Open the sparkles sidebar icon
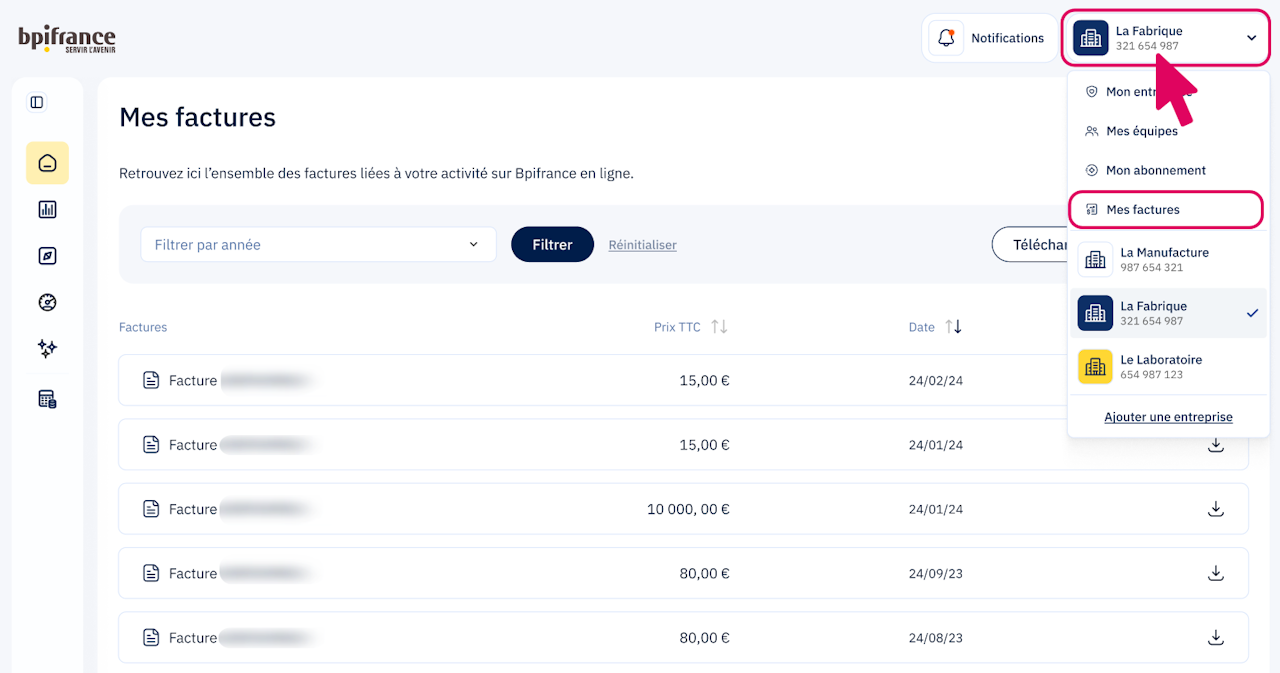Viewport: 1280px width, 673px height. point(47,348)
